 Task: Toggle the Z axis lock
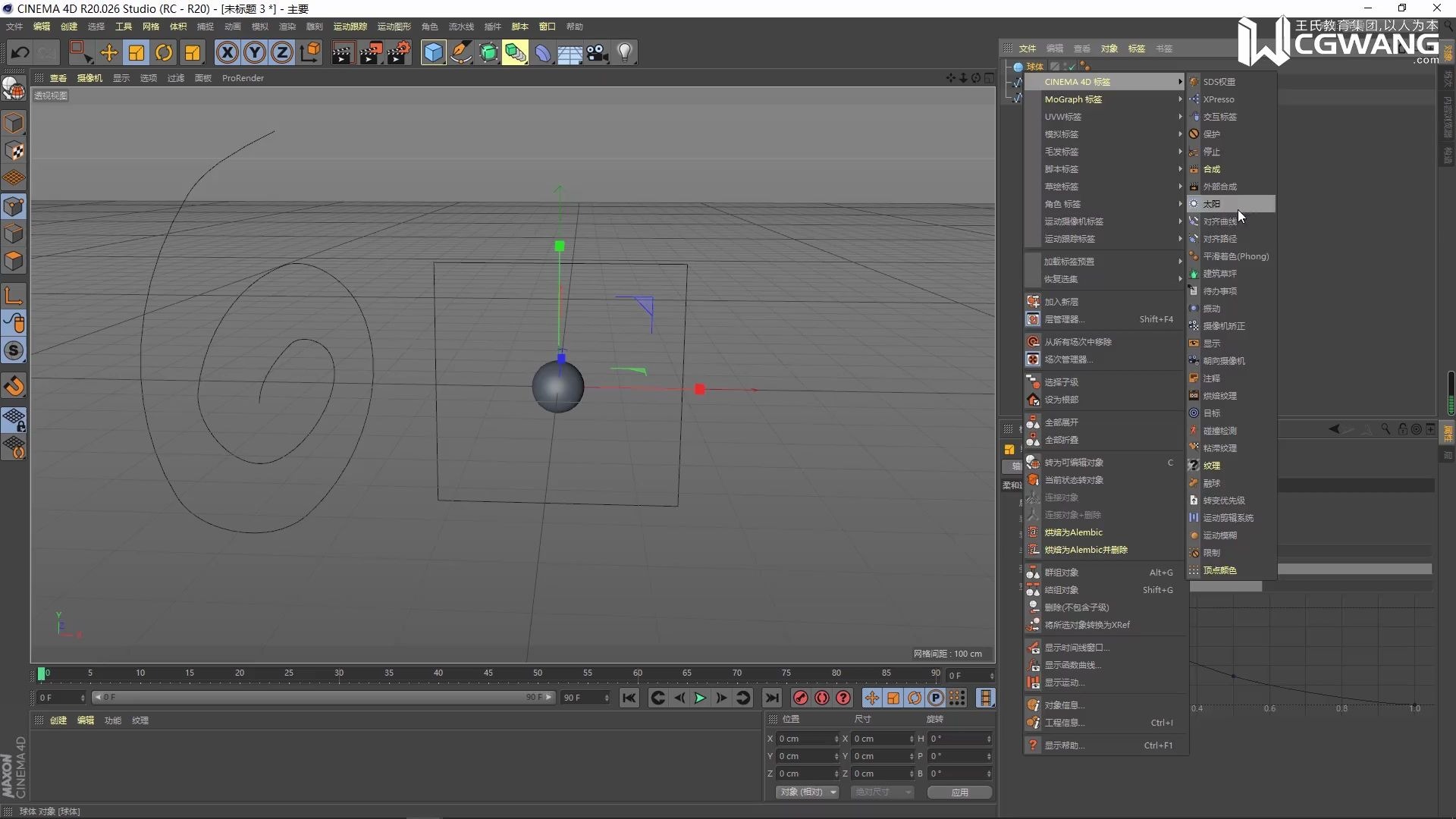tap(281, 52)
